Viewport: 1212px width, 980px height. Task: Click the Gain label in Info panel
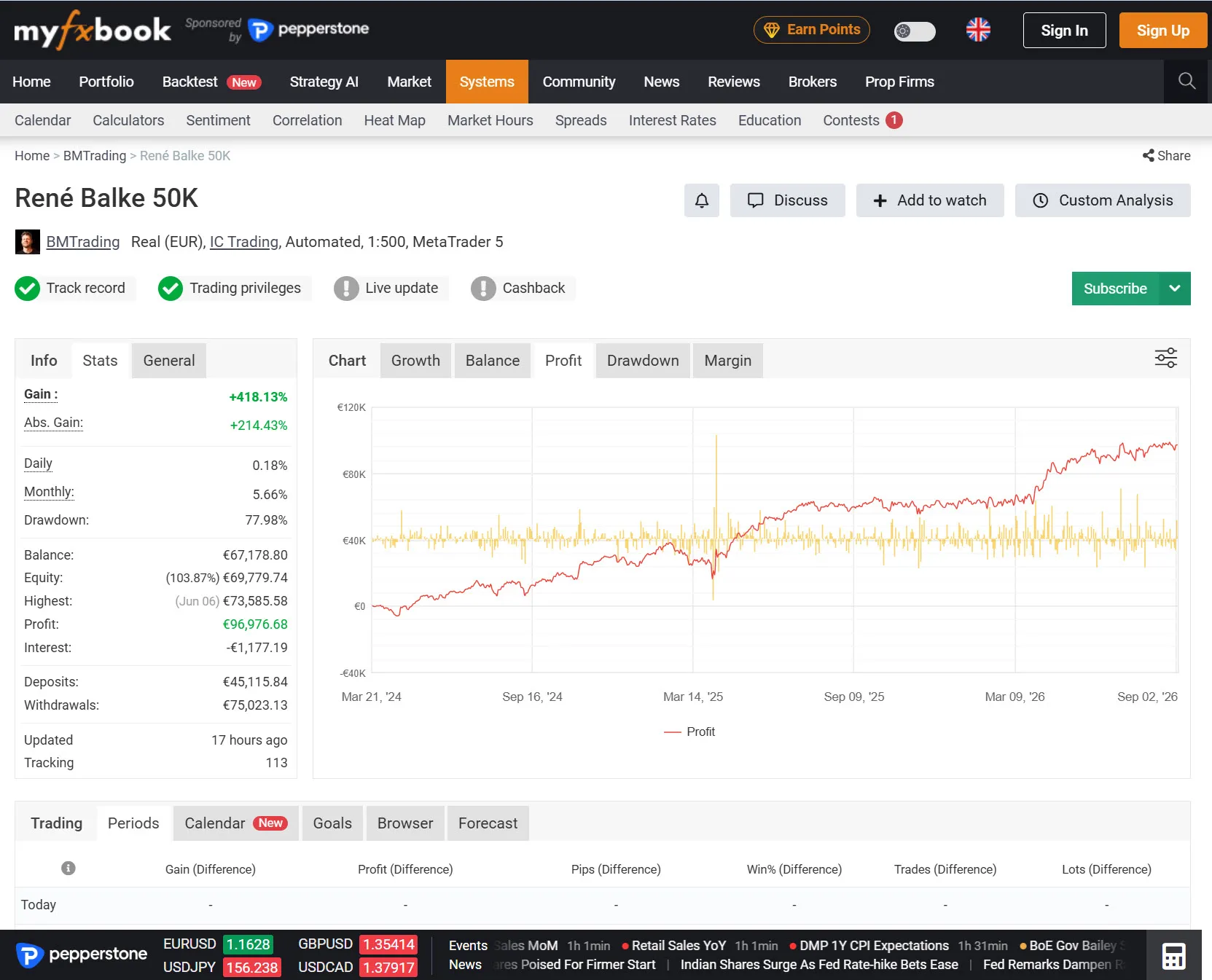[x=41, y=394]
